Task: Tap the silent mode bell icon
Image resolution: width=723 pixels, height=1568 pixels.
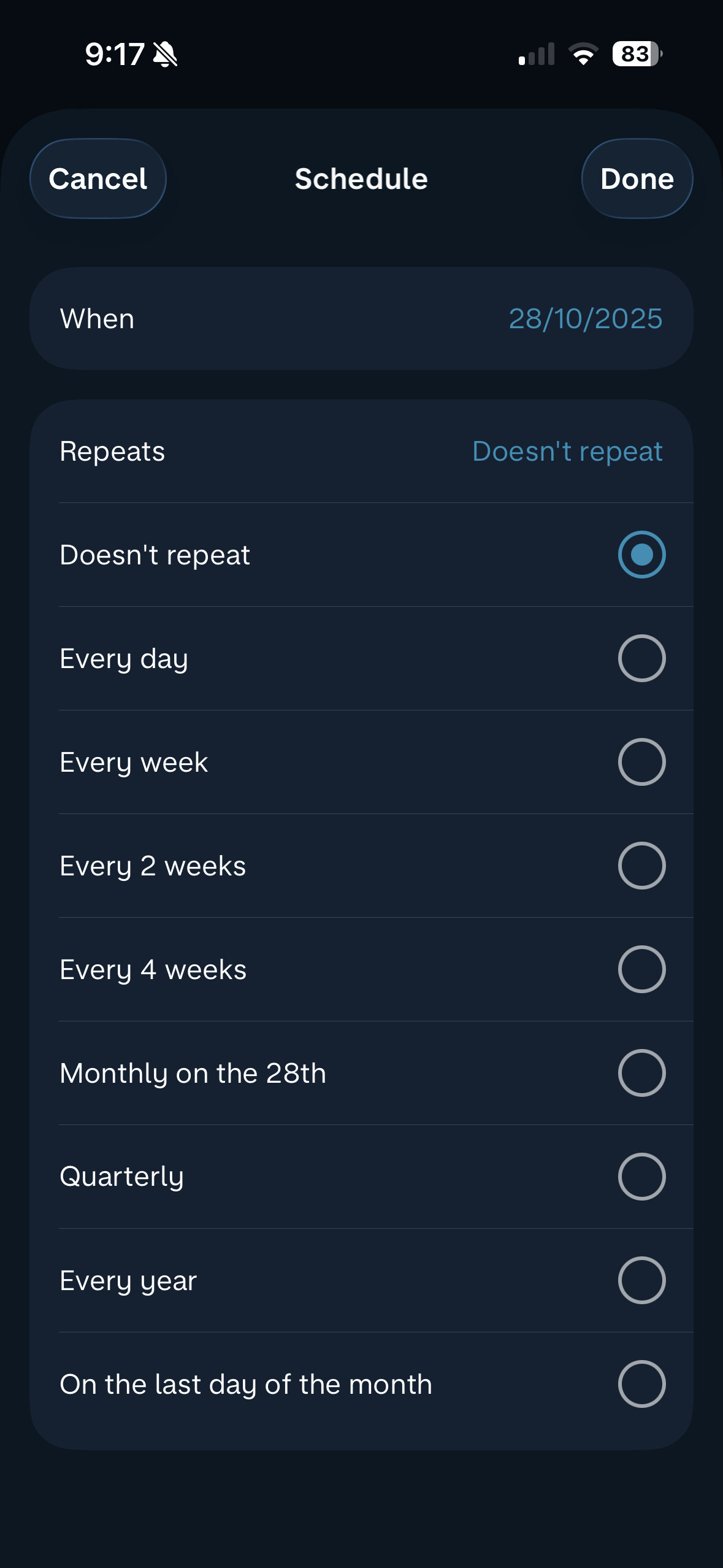Action: (165, 55)
